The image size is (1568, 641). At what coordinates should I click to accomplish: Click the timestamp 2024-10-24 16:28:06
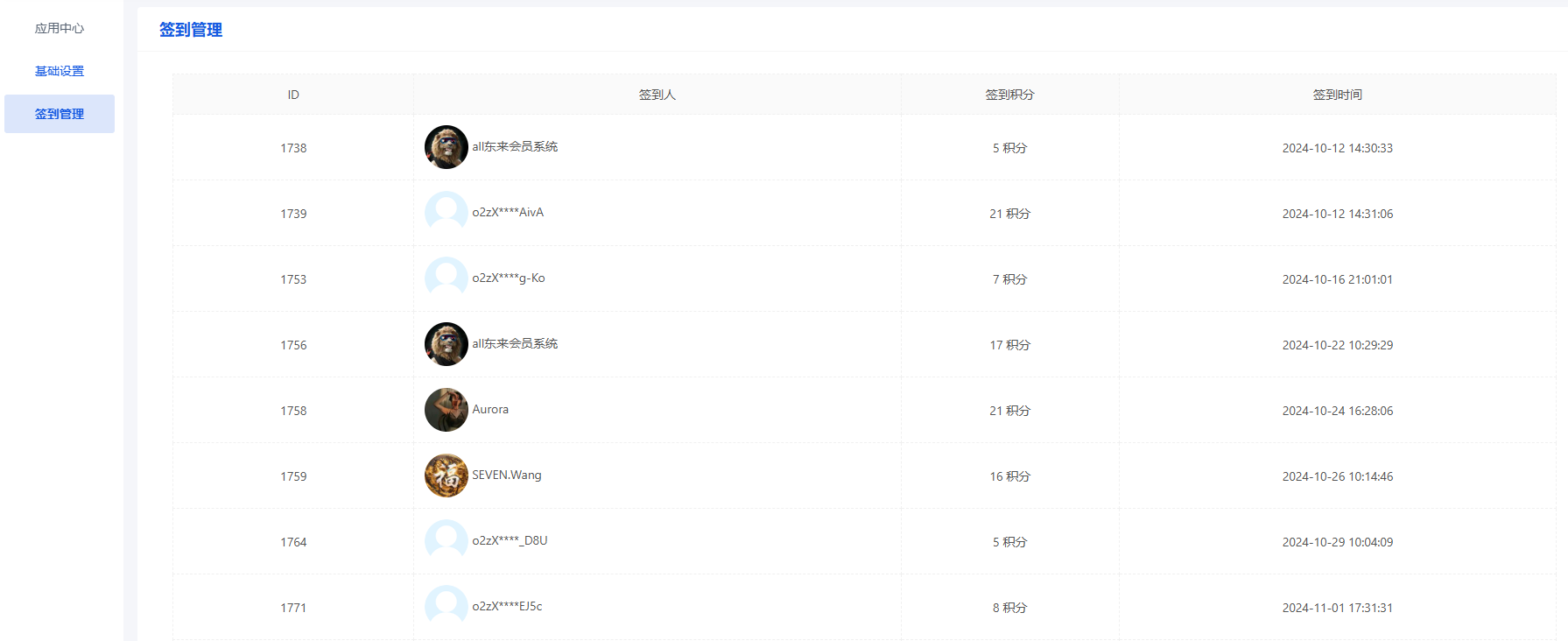point(1337,411)
